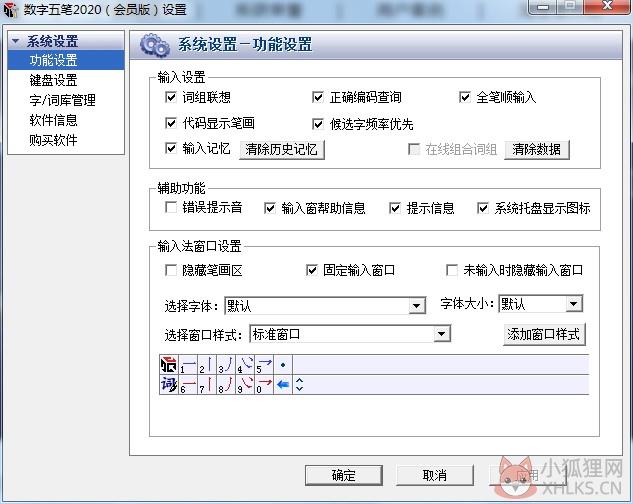The height and width of the screenshot is (504, 633).
Task: Click stroke key 2 vertical stroke
Action: [207, 365]
